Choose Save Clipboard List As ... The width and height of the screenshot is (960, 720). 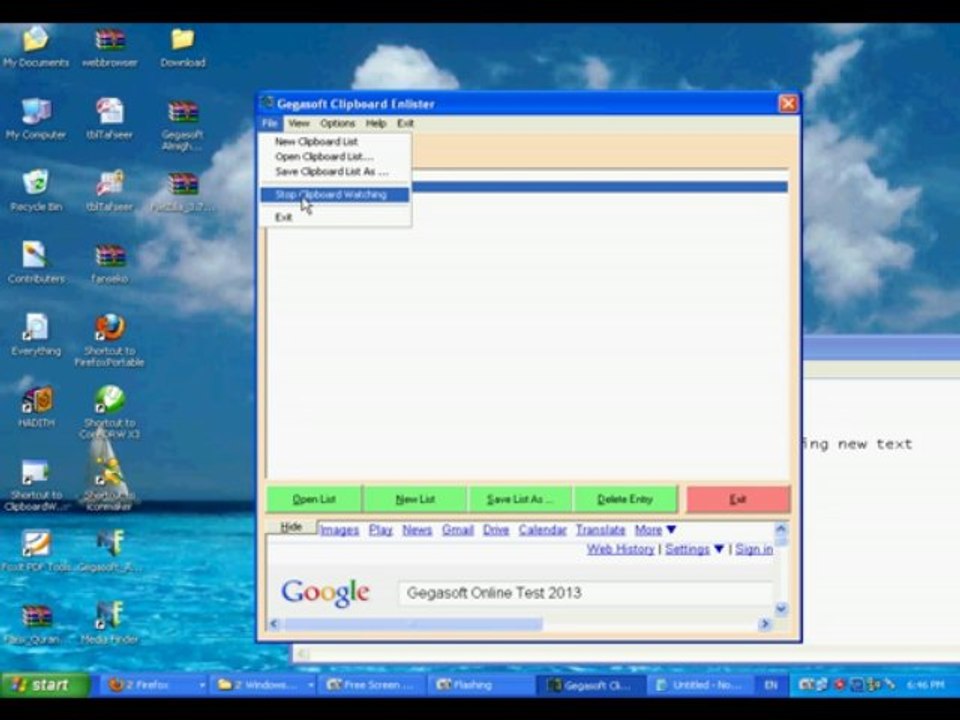click(335, 172)
